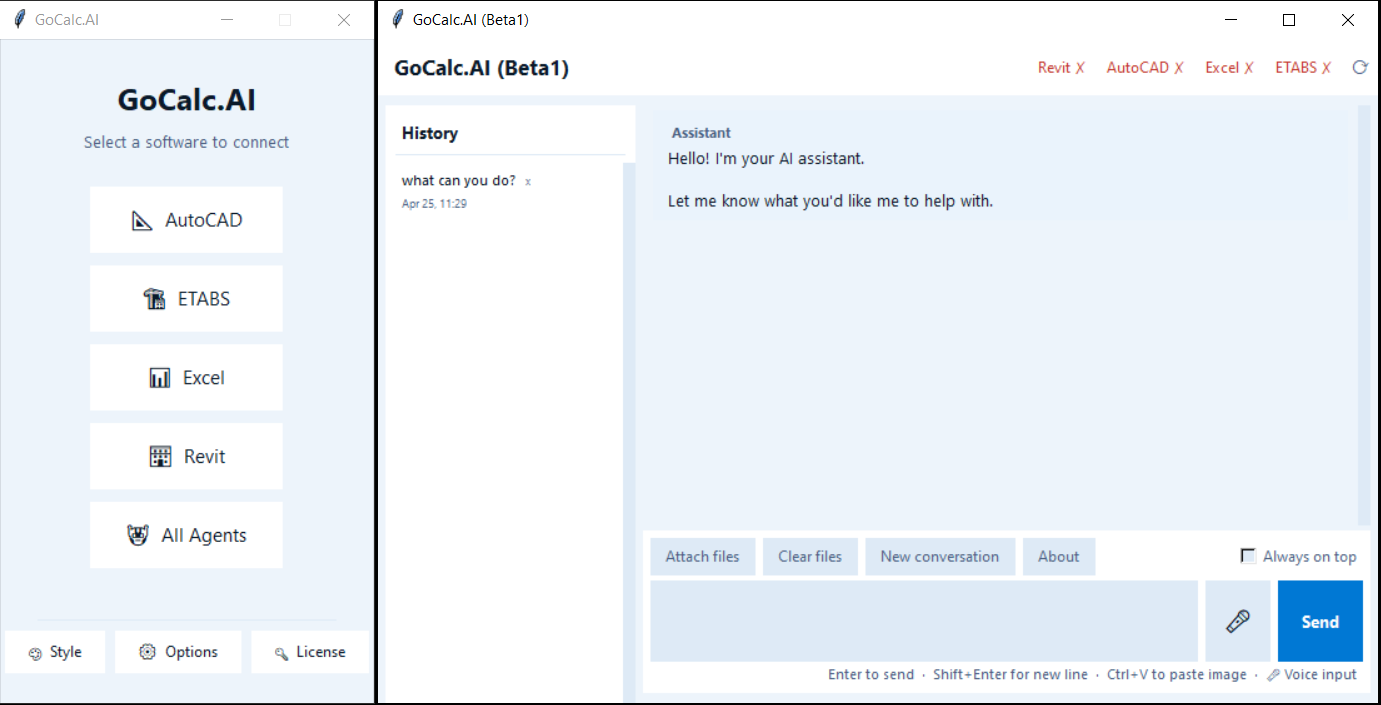The image size is (1381, 705).
Task: Open the Revit connection button
Action: [x=186, y=456]
